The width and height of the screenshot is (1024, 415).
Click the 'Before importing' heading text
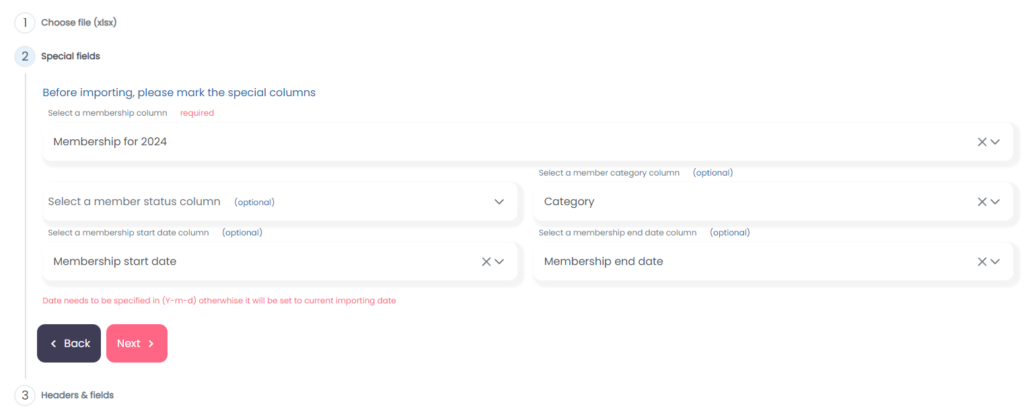[x=179, y=93]
